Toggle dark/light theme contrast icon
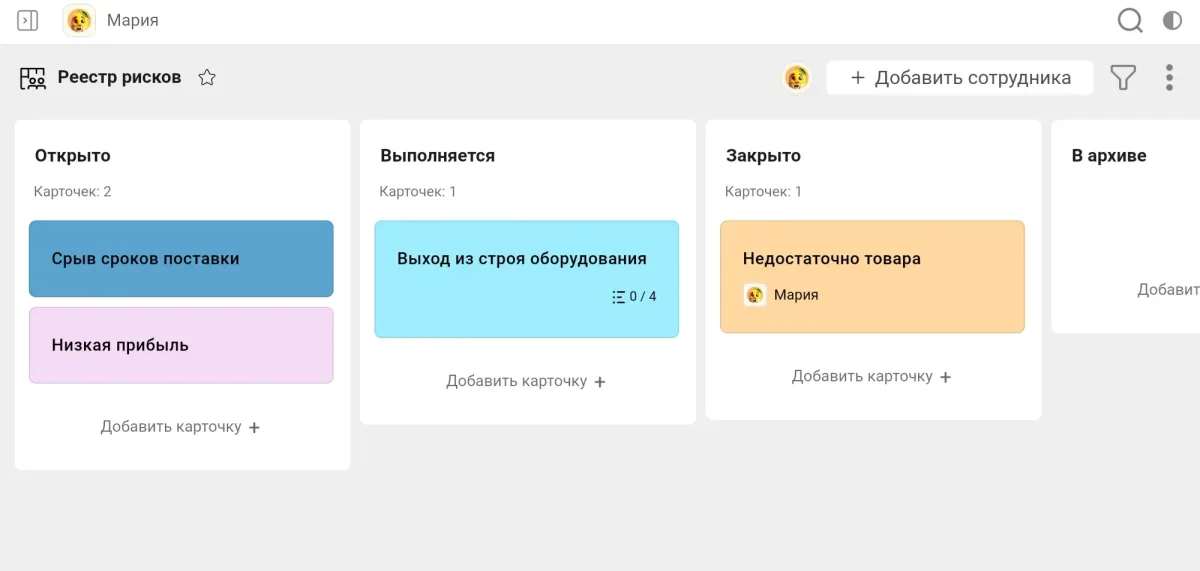 coord(1172,20)
